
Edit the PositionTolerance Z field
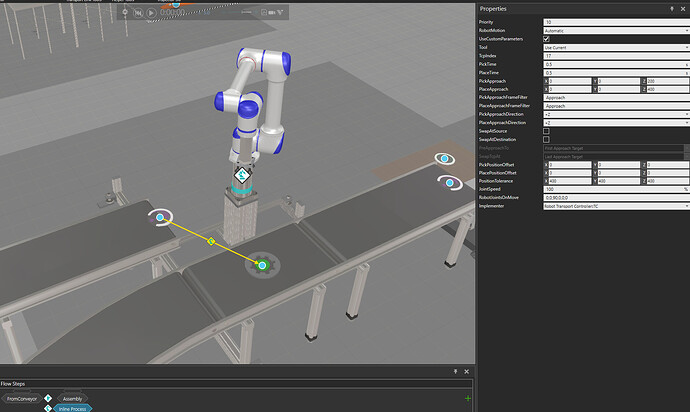[667, 181]
